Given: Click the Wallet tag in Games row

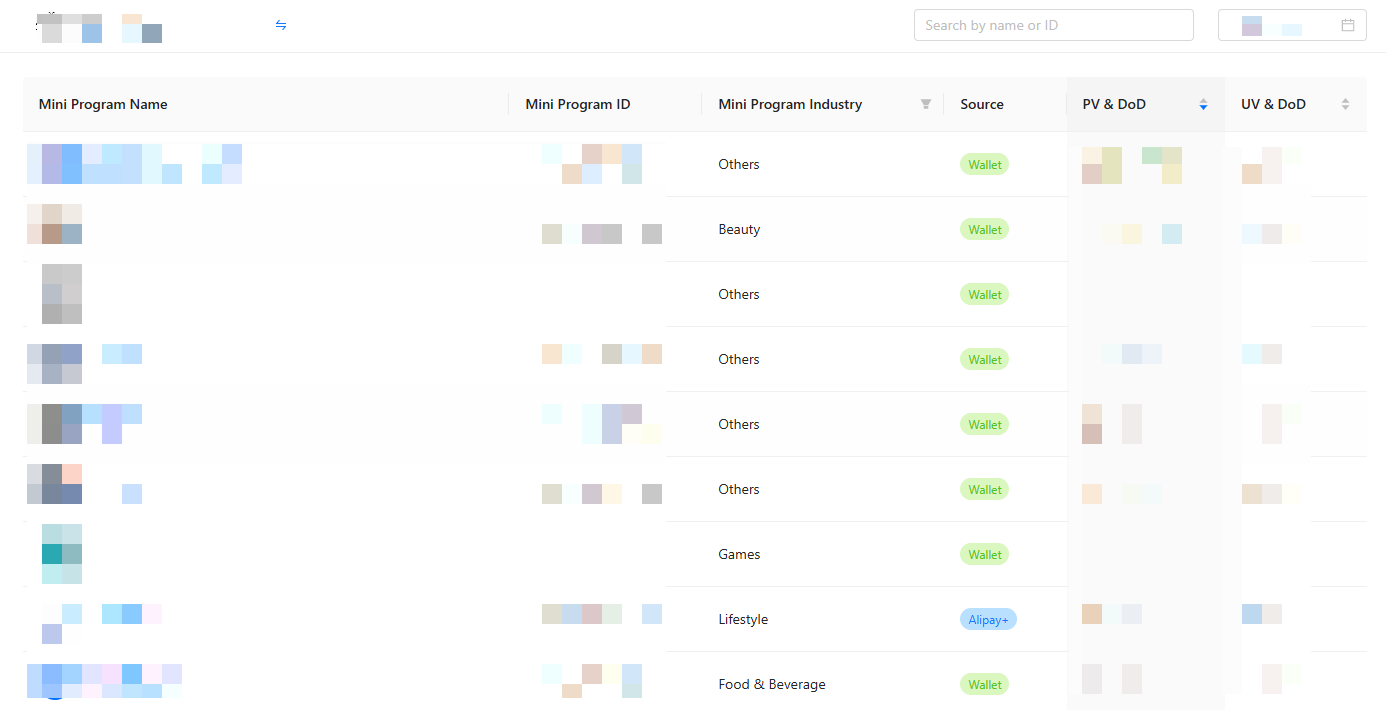Looking at the screenshot, I should 984,555.
